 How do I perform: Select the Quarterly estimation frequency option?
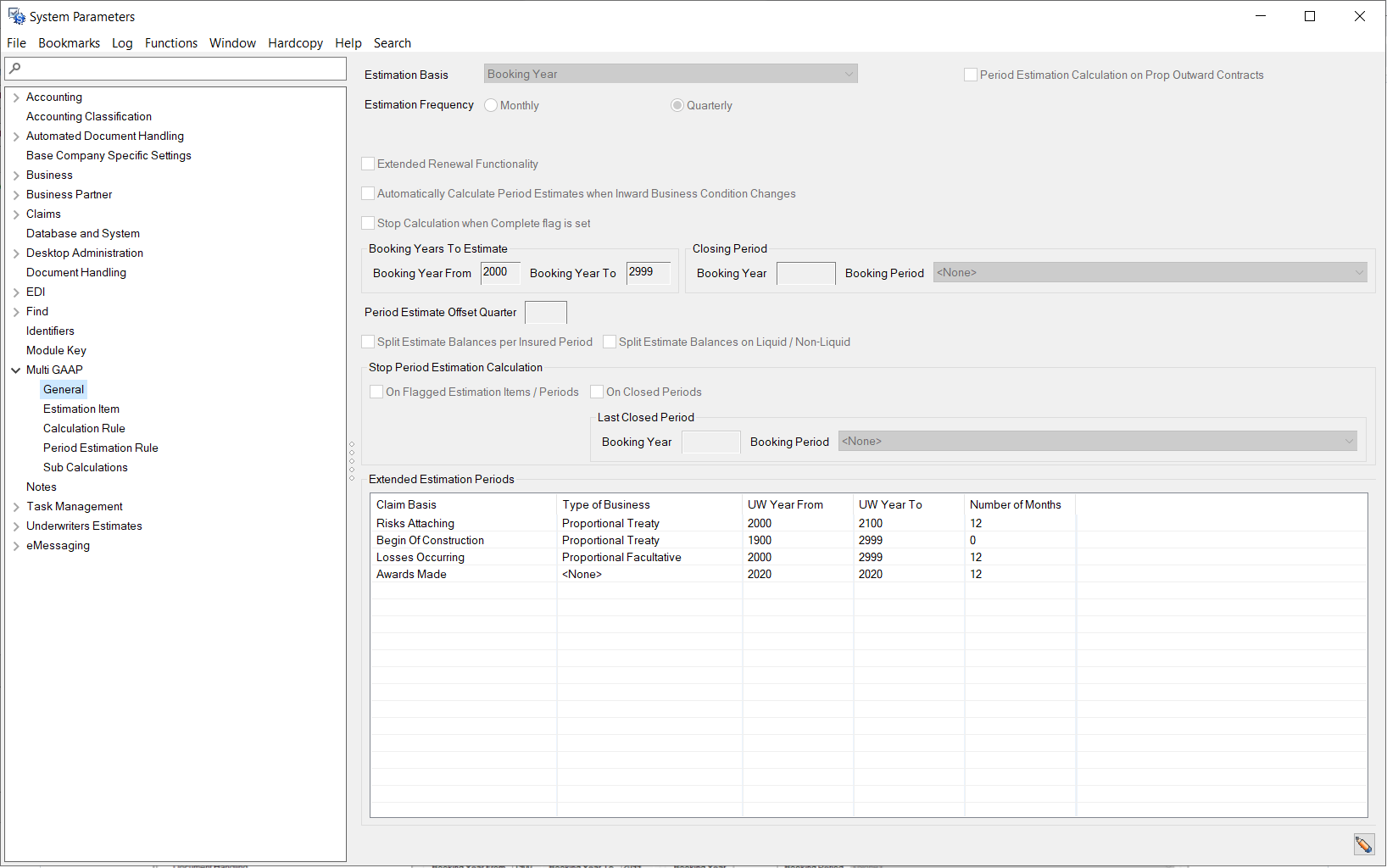[x=677, y=105]
